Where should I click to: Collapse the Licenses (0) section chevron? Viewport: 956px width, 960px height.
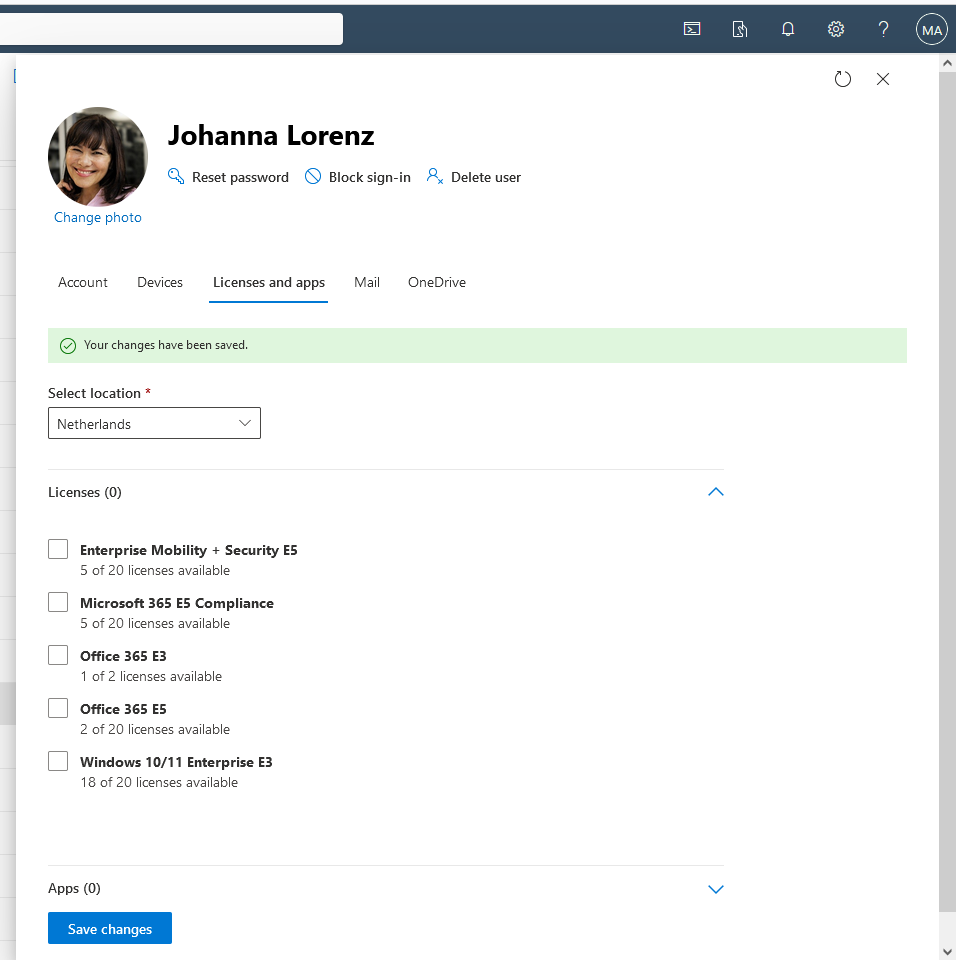click(x=715, y=492)
